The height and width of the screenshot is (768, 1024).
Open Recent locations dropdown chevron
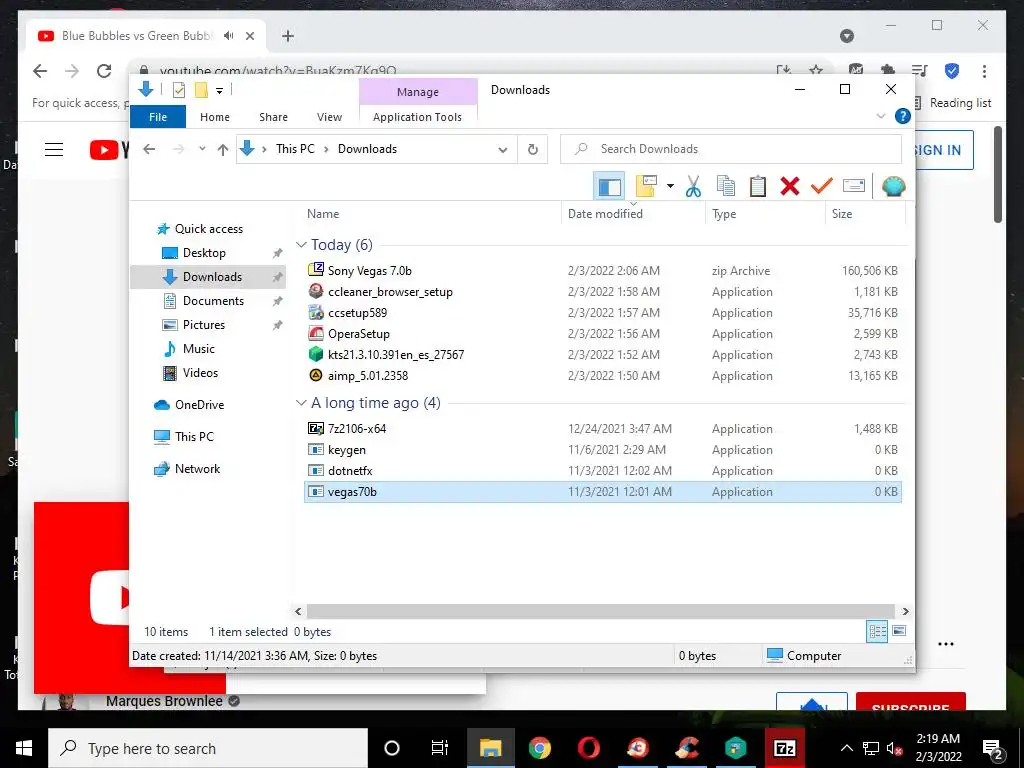tap(202, 149)
